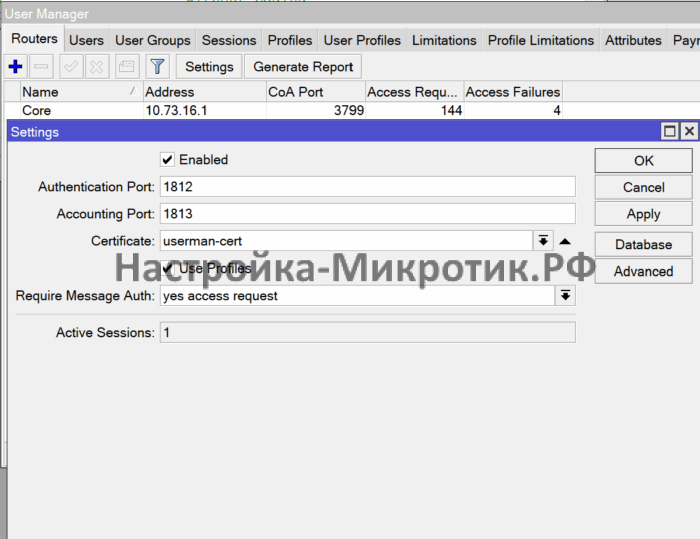Open the Database settings button

(643, 245)
